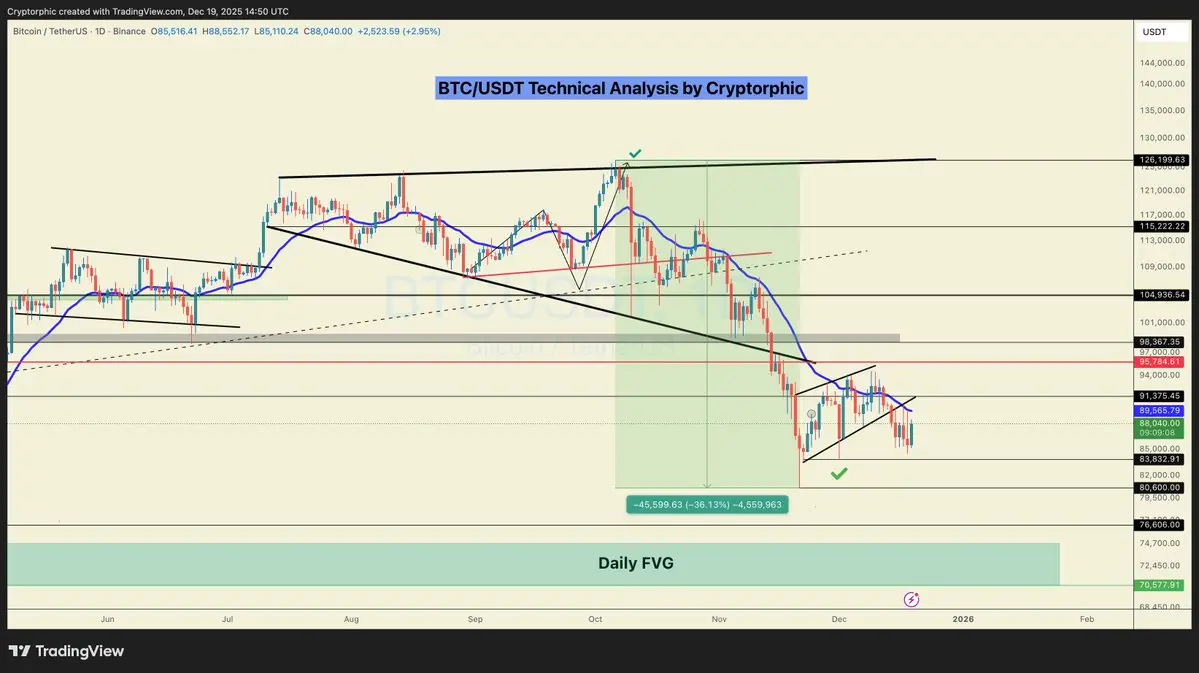The image size is (1199, 673).
Task: Click 74,700.00 on the price axis
Action: tap(1160, 543)
